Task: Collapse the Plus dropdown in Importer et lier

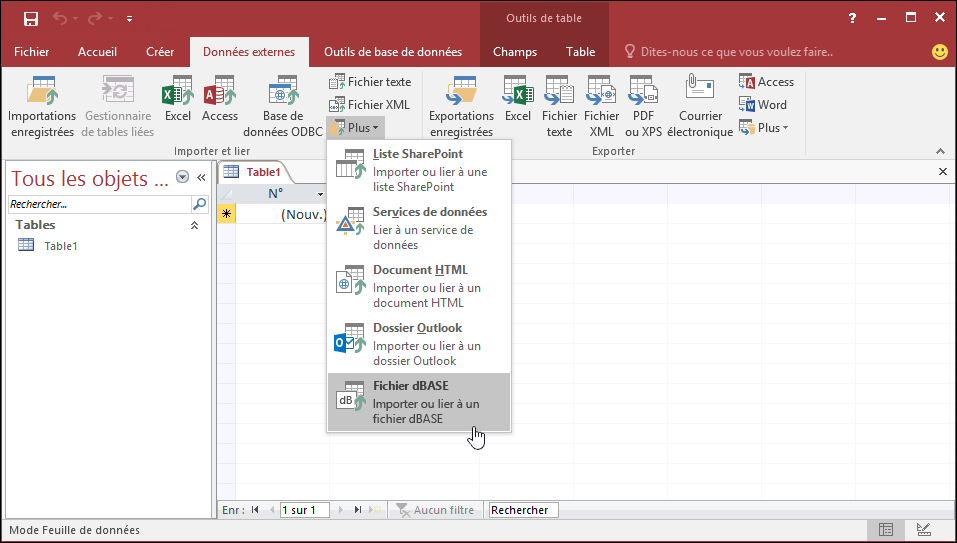Action: pos(355,128)
